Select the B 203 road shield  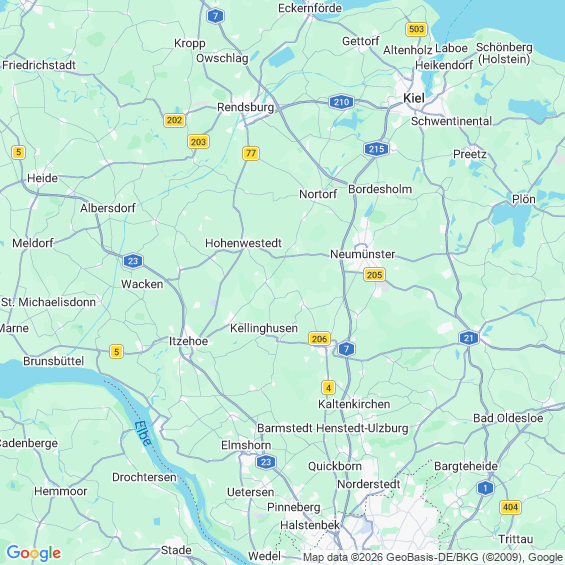point(199,142)
